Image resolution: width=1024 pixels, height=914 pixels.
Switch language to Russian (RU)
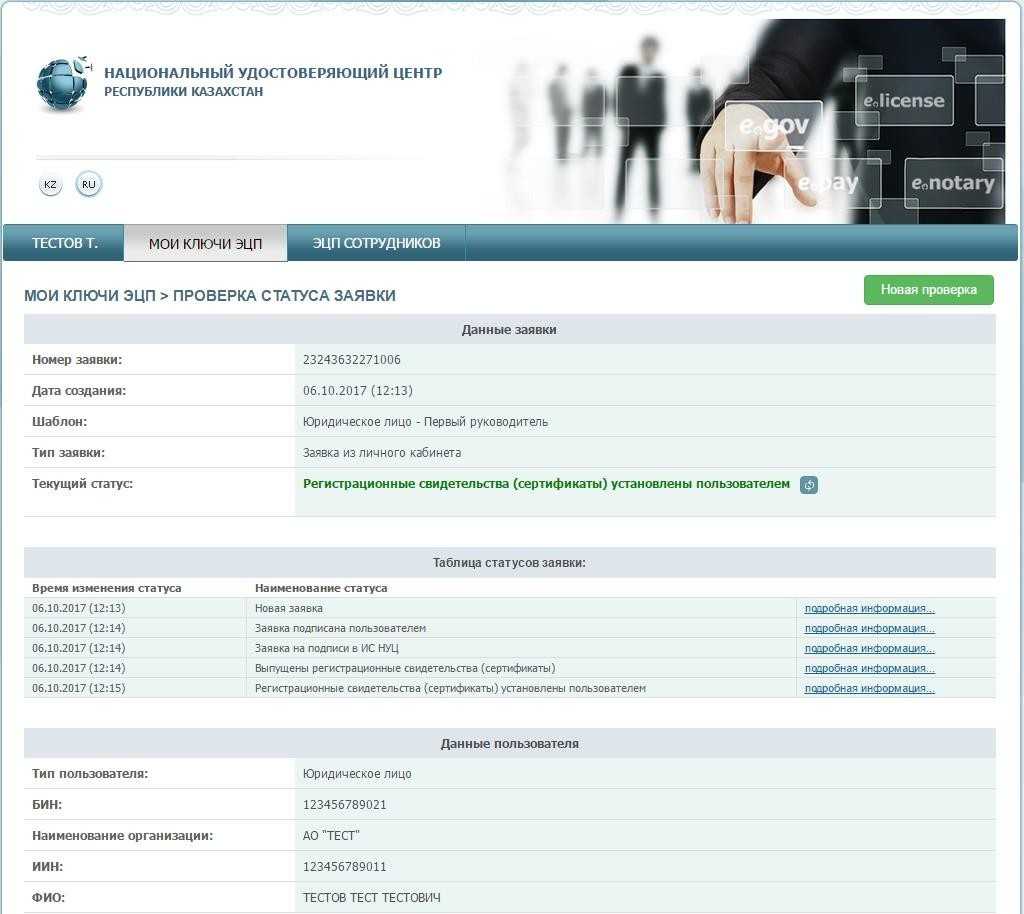point(89,184)
